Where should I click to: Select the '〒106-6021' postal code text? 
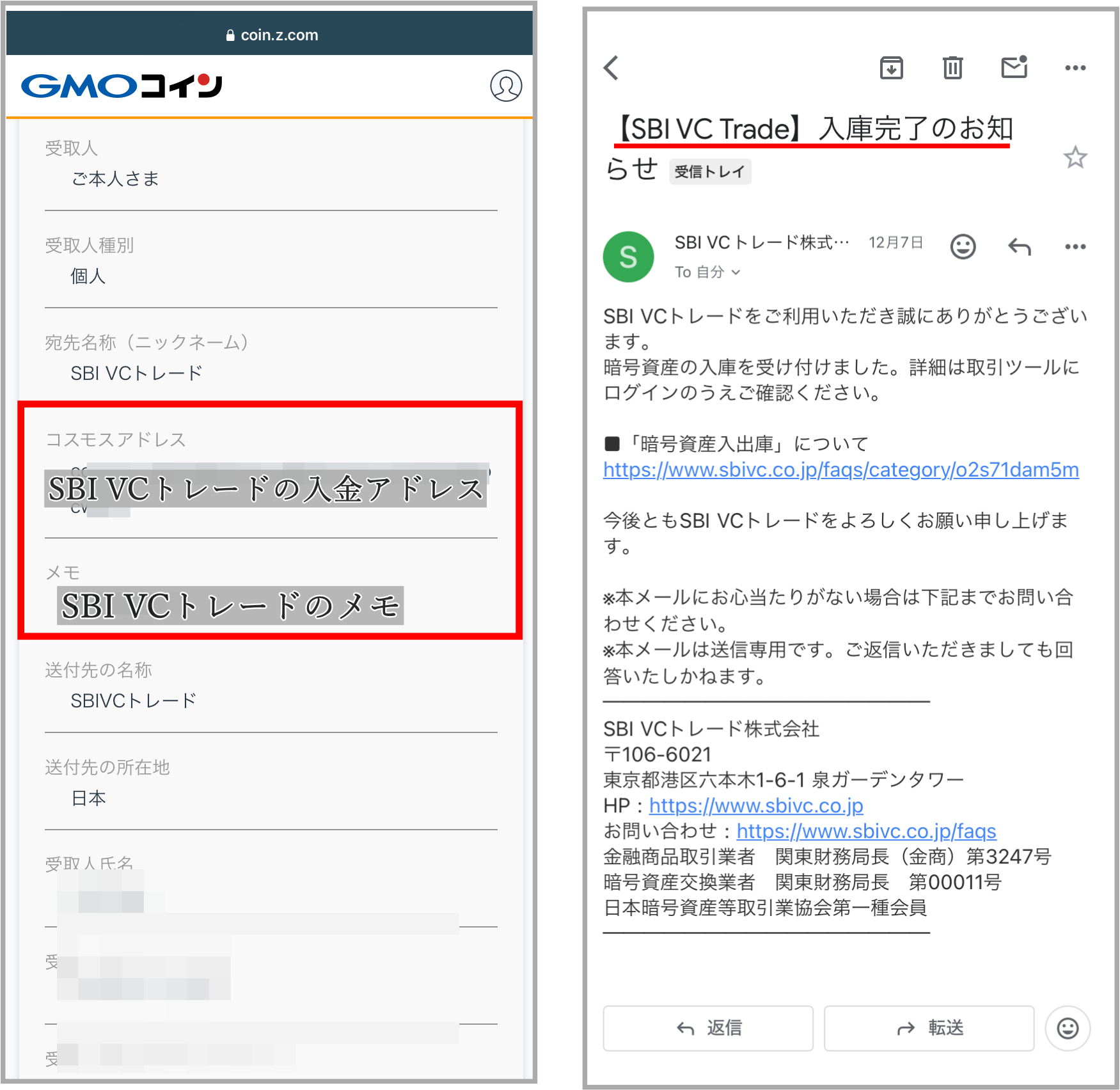pos(658,755)
